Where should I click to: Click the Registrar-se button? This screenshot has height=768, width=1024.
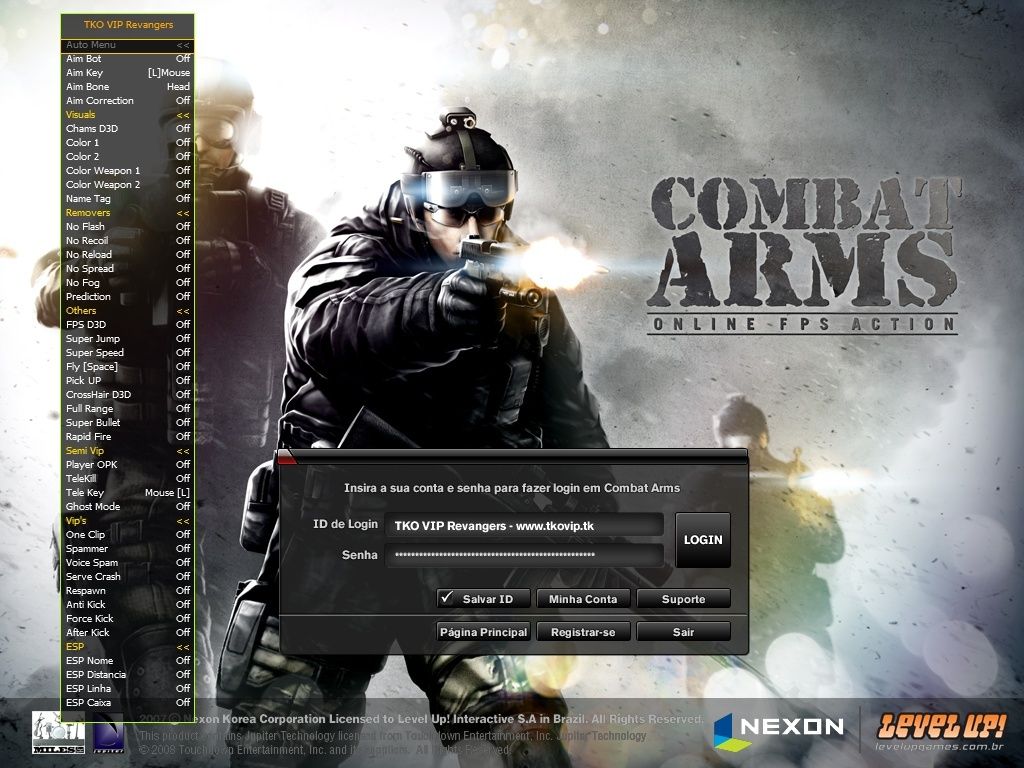[583, 632]
